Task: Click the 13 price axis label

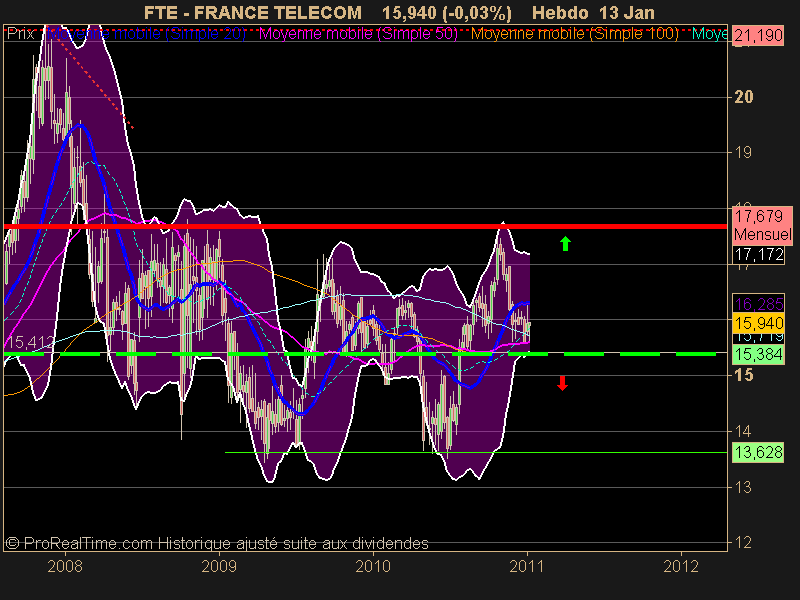Action: click(x=743, y=487)
